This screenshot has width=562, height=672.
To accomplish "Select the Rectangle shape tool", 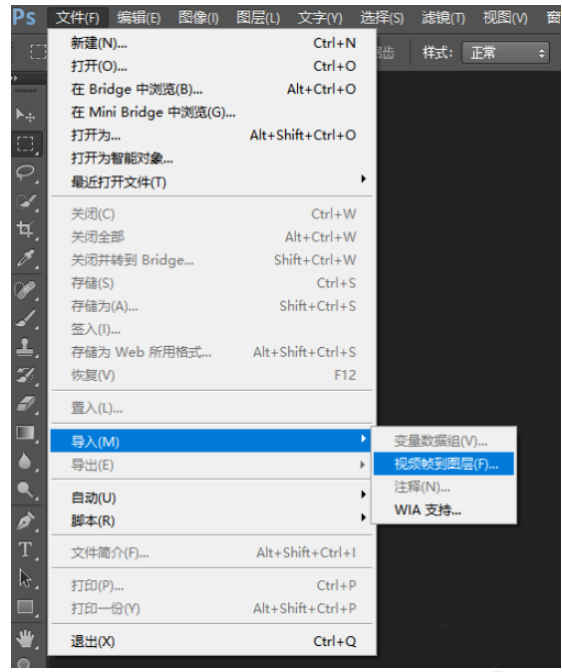I will point(25,606).
